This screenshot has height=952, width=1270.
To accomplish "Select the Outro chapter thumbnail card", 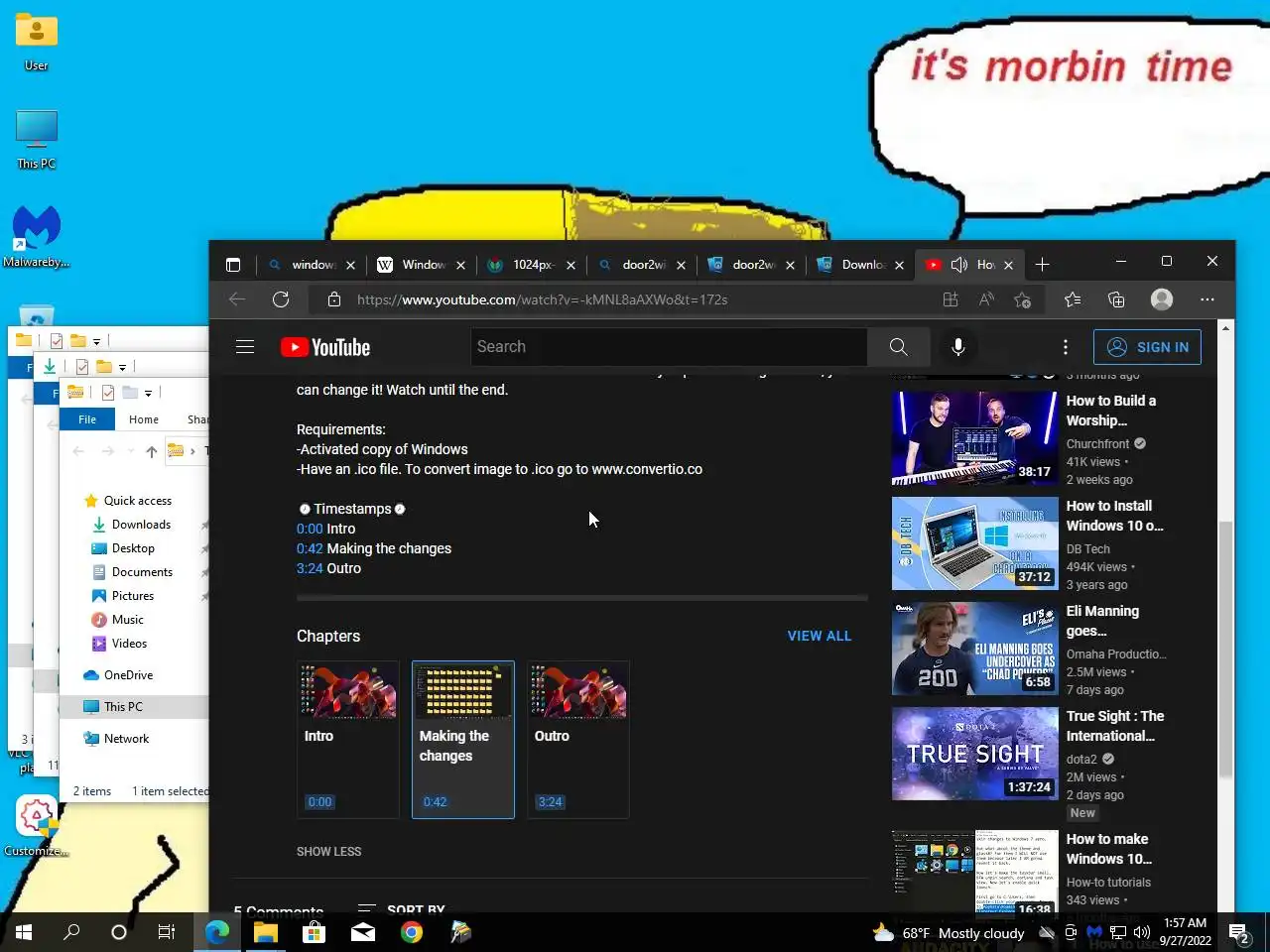I will pos(578,740).
